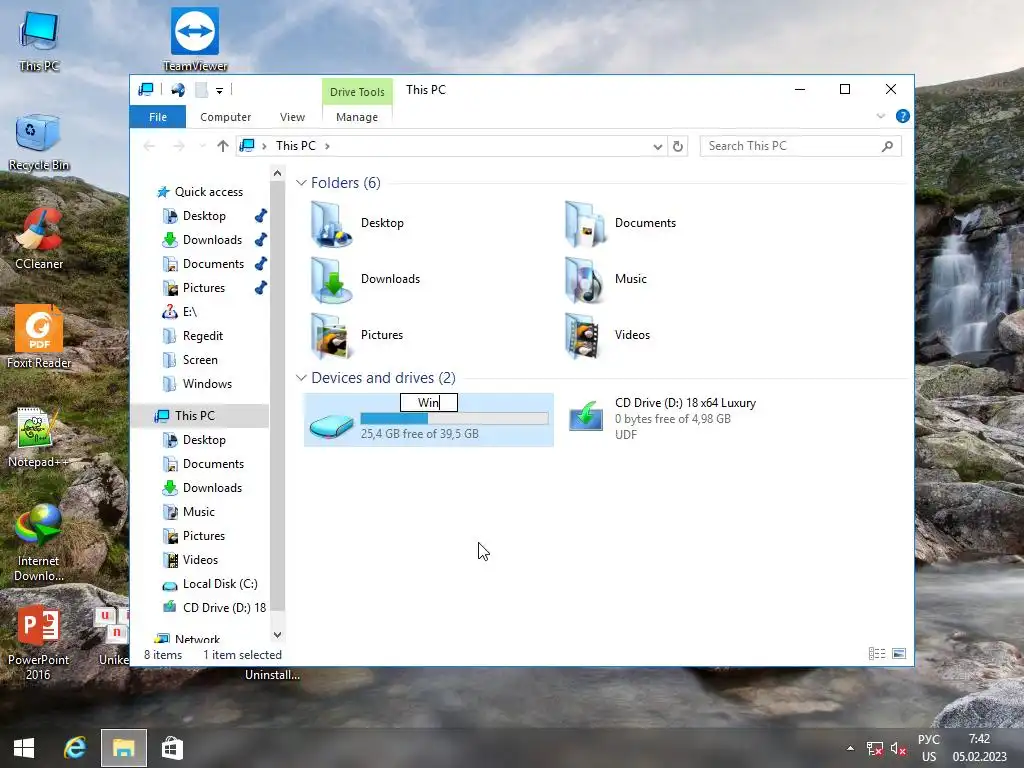Click the Properties icon in the quick access toolbar

(x=178, y=89)
